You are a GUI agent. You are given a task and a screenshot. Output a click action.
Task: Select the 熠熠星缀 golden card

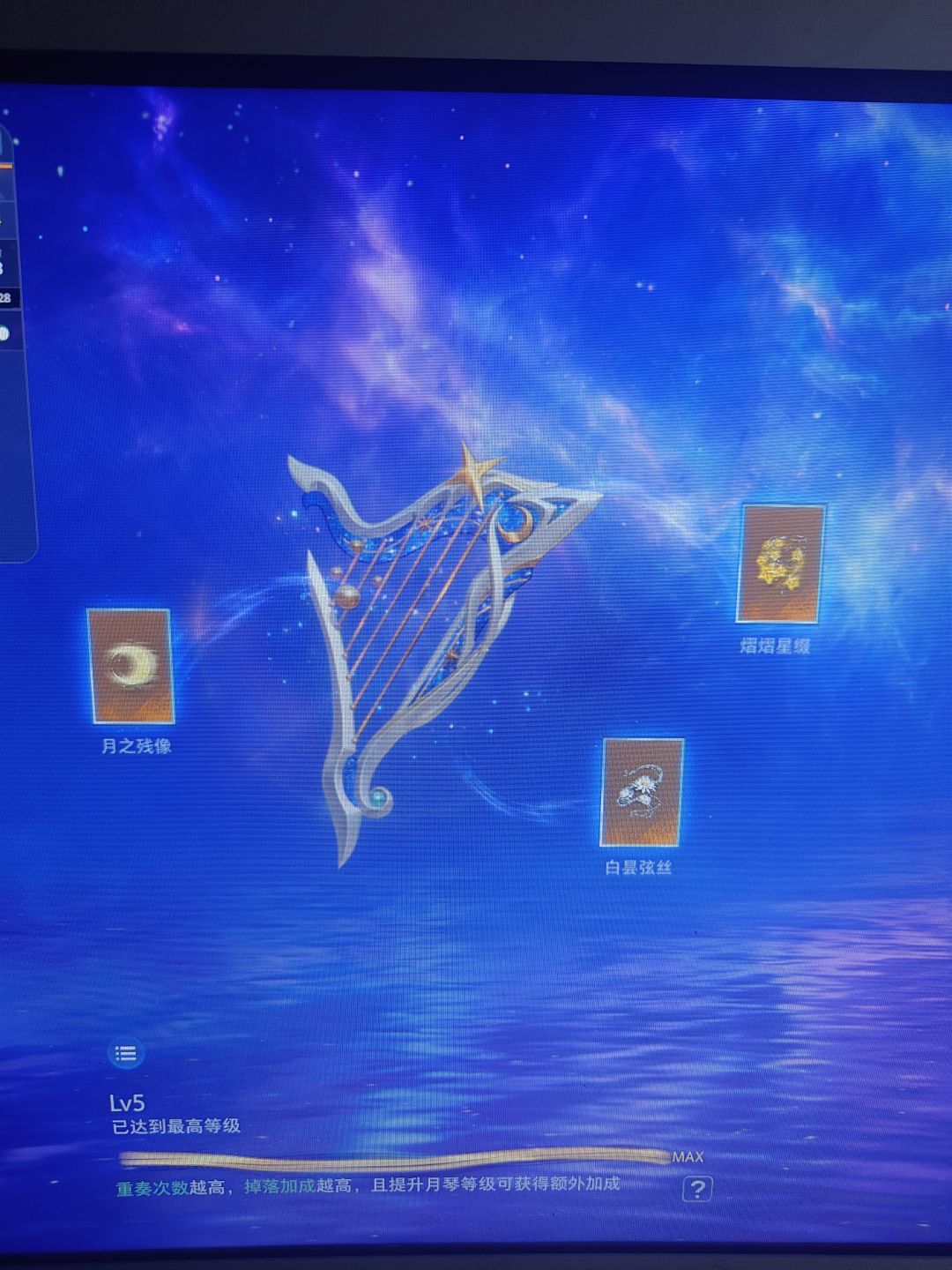point(780,564)
